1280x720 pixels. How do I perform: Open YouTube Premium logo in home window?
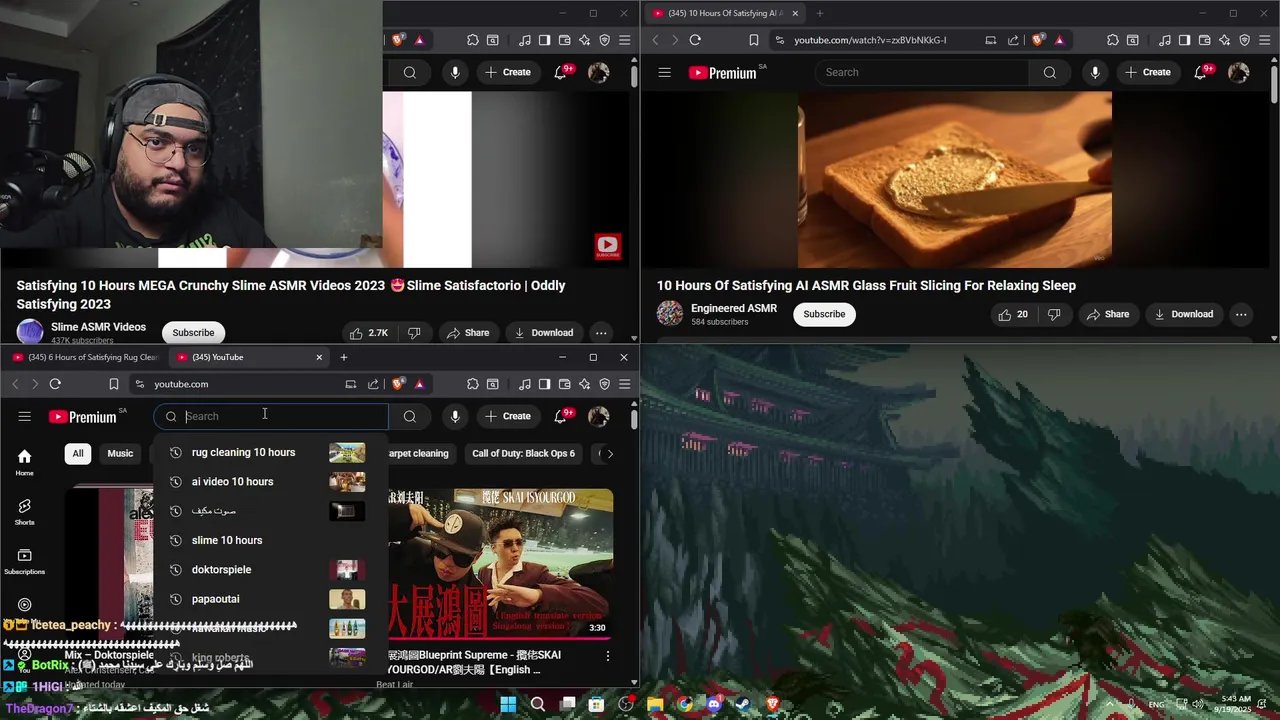[x=84, y=417]
